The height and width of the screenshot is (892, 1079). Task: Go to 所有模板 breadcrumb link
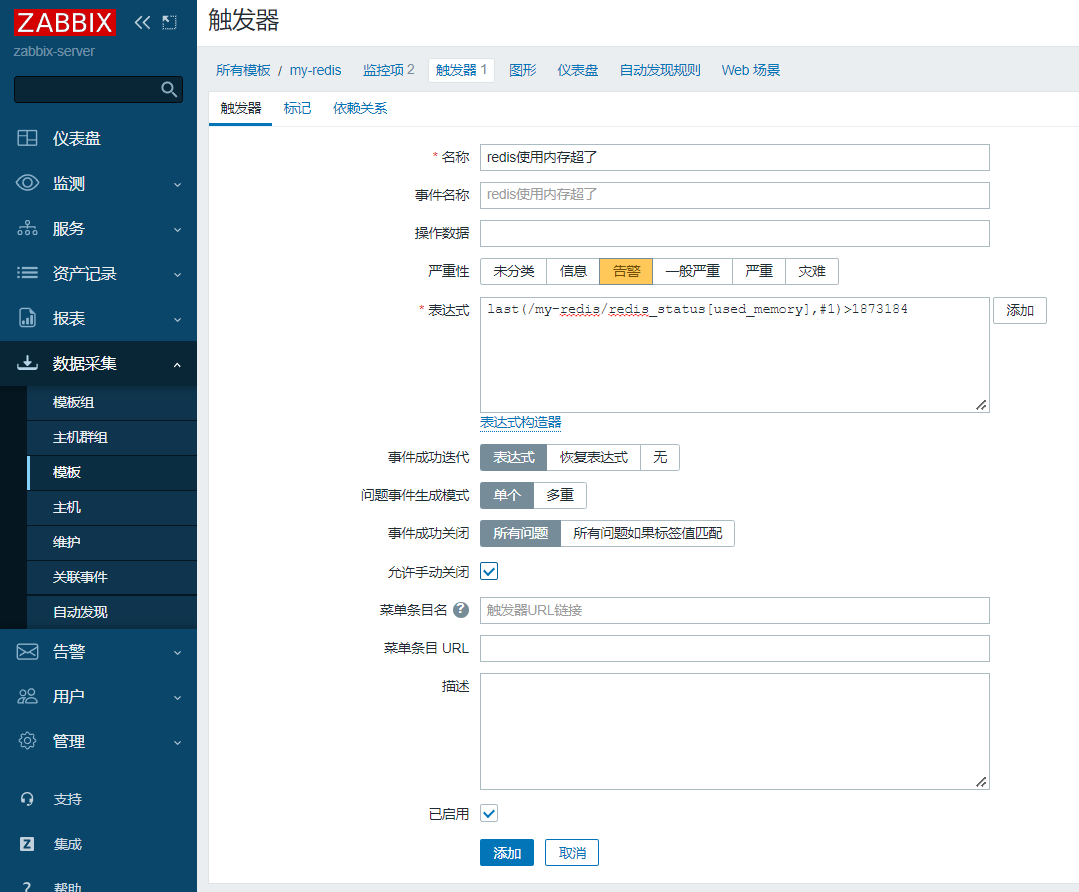pyautogui.click(x=243, y=70)
